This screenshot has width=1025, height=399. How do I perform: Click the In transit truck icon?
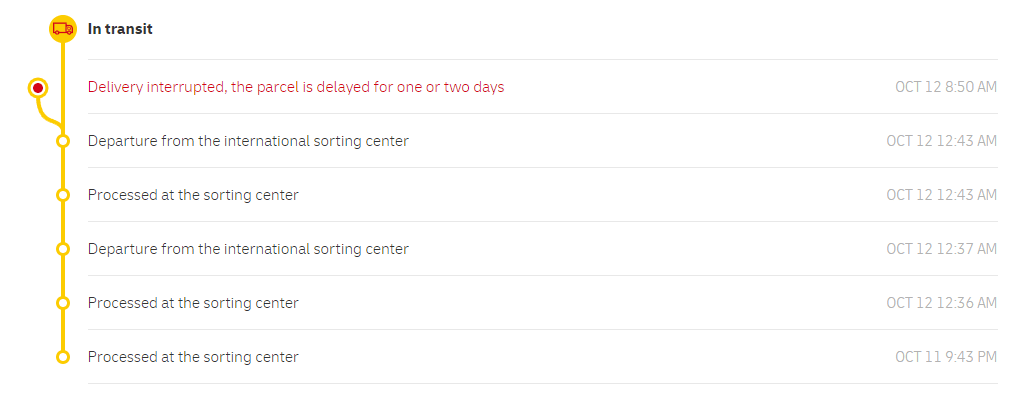[x=63, y=29]
